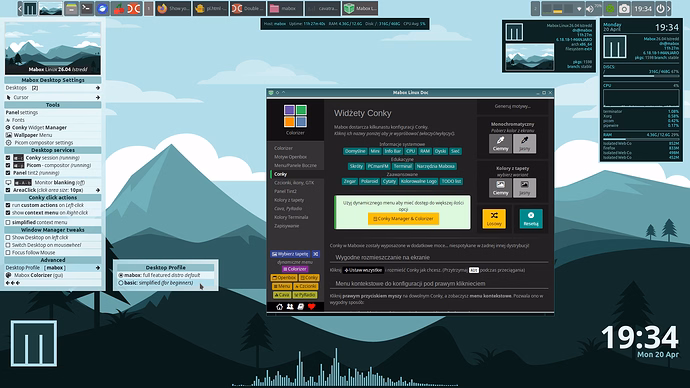Select Czcionki, ikony, GTK in the Doc sidebar
Image resolution: width=690 pixels, height=388 pixels.
[294, 183]
